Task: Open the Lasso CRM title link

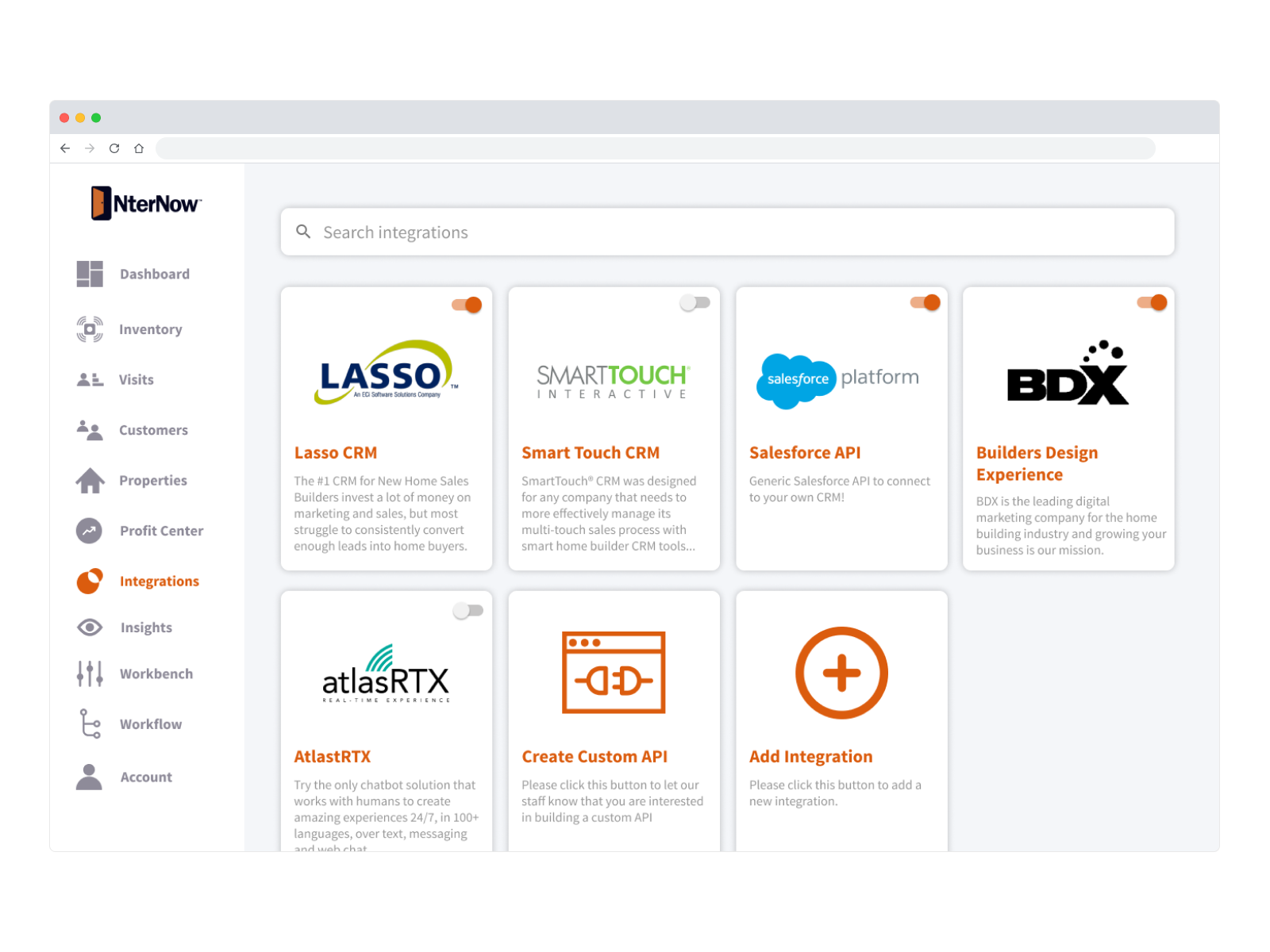Action: point(336,452)
